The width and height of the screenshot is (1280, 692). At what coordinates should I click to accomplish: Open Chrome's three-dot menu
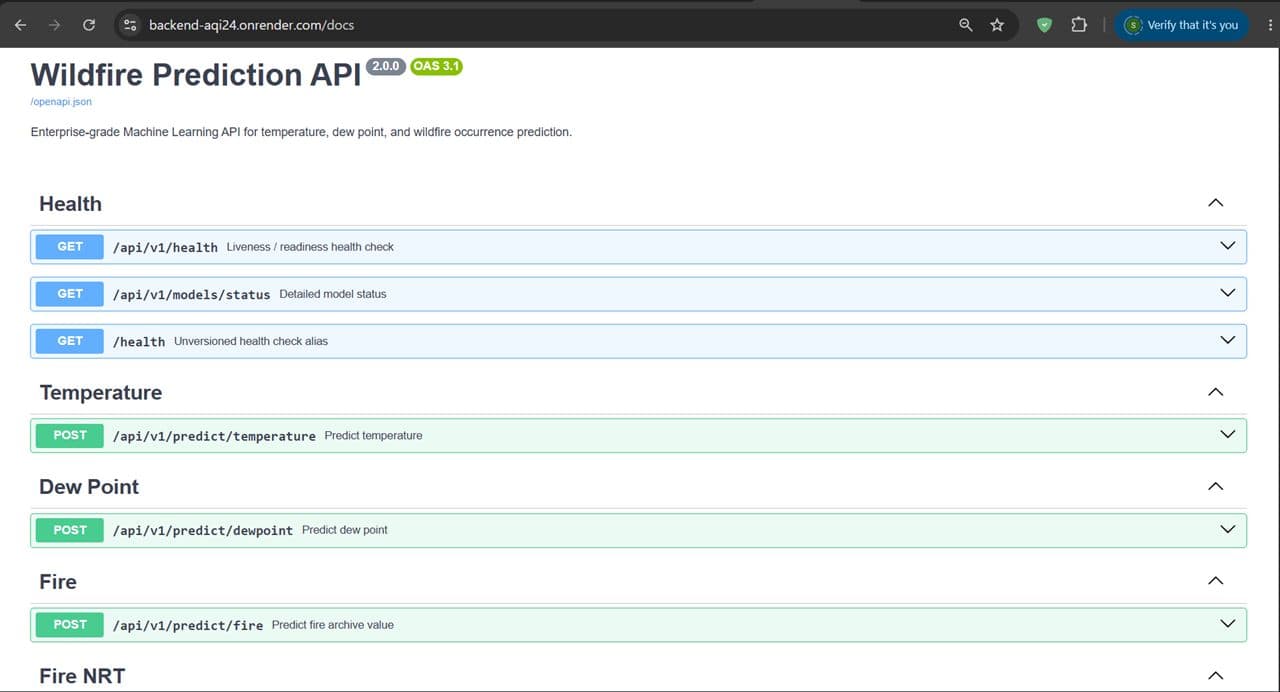coord(1270,25)
